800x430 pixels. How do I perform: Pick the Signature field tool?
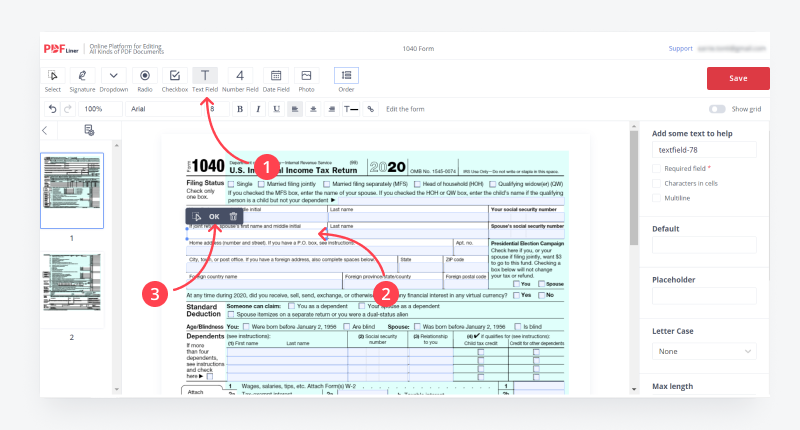82,75
